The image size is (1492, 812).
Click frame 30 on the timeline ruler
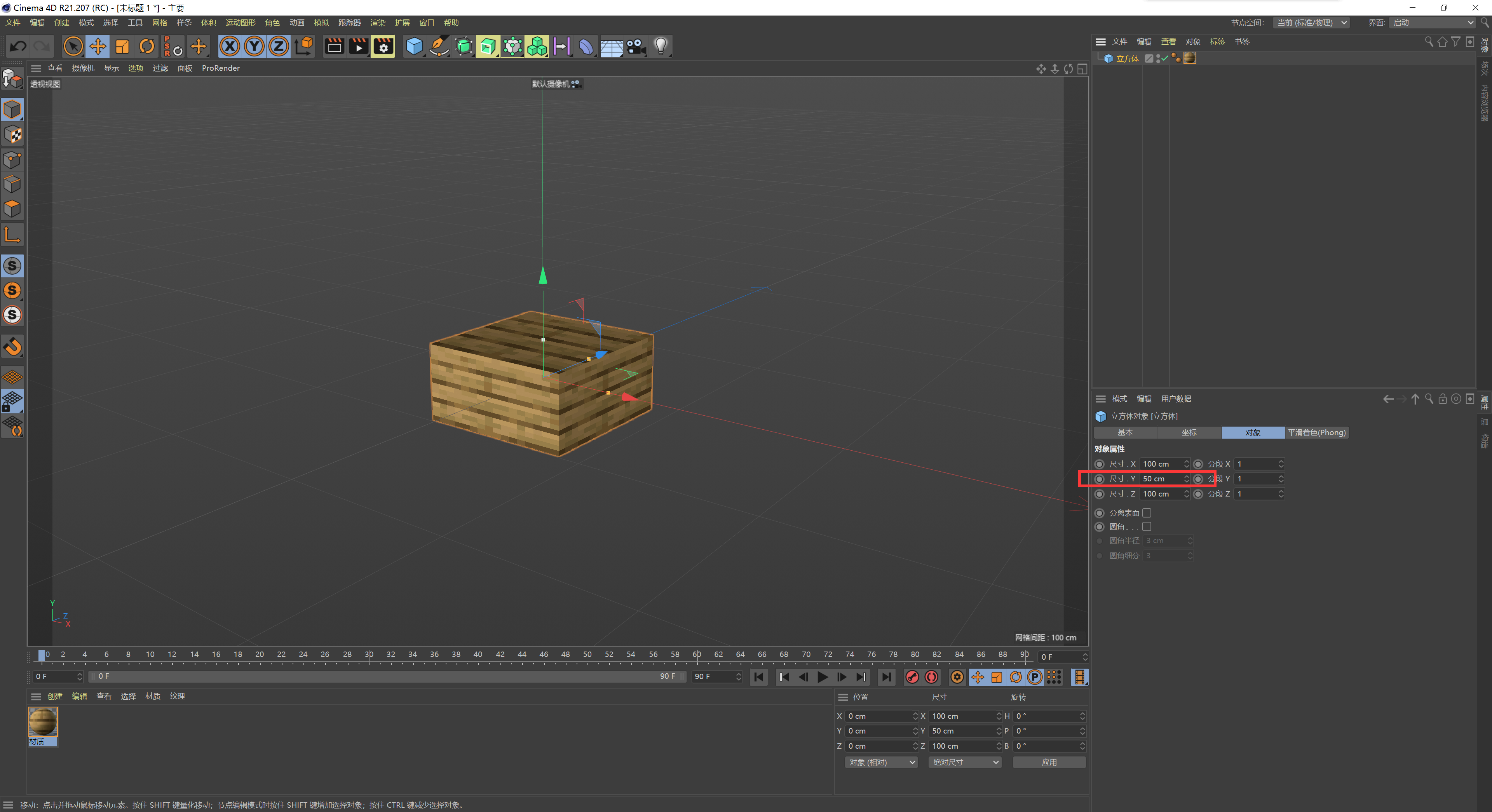[x=369, y=655]
